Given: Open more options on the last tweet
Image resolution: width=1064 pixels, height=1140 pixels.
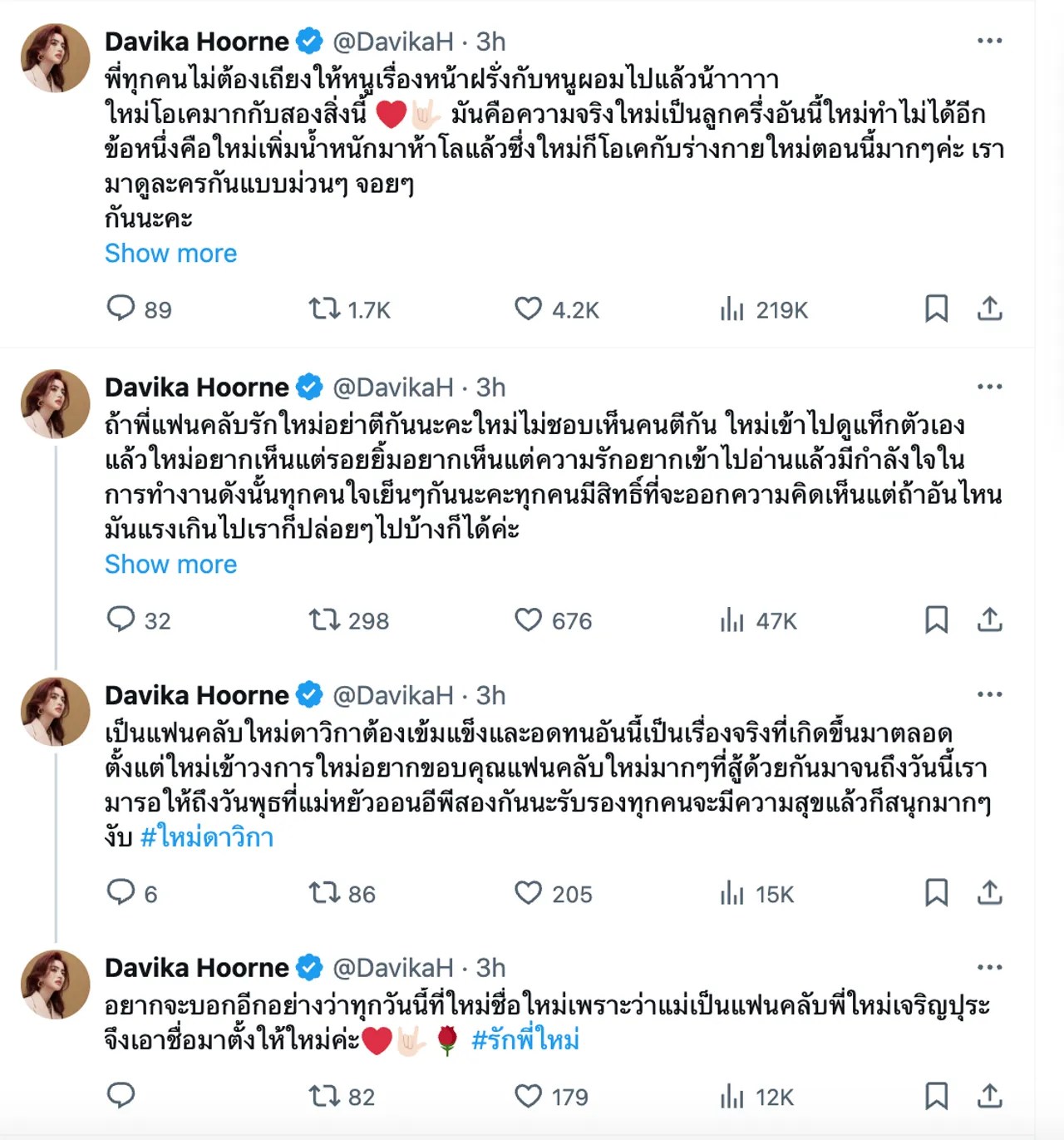Looking at the screenshot, I should coord(989,967).
